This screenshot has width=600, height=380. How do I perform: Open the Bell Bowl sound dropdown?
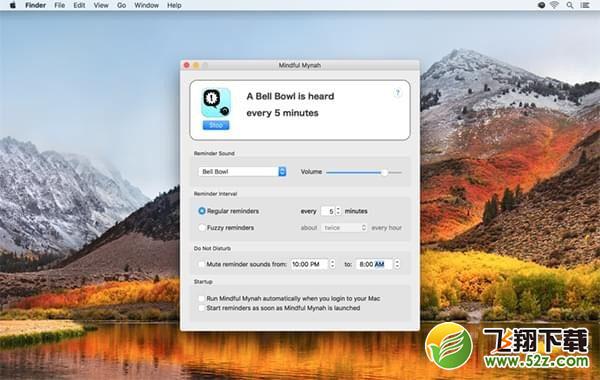(x=242, y=171)
